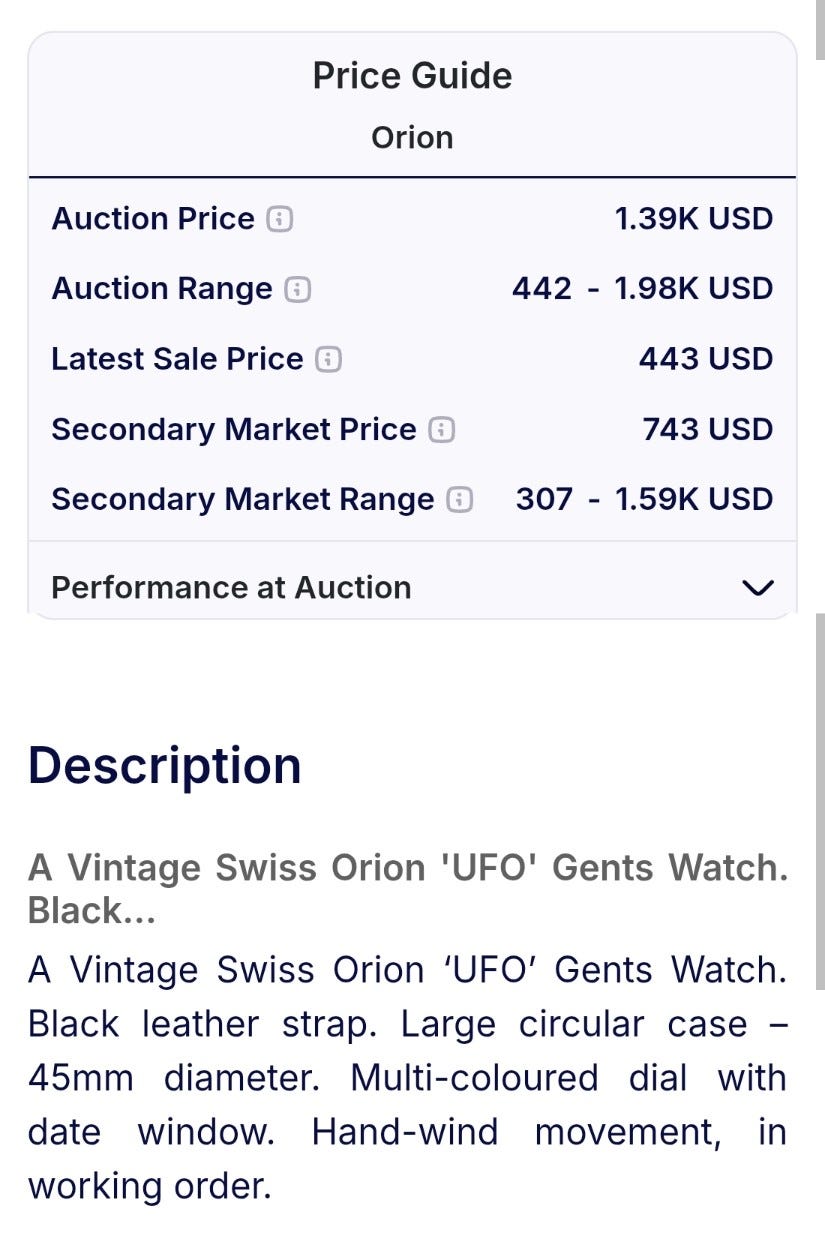Screen dimensions: 825x1255
Task: Click the truncated grey title ending in "Black..."
Action: 407,889
